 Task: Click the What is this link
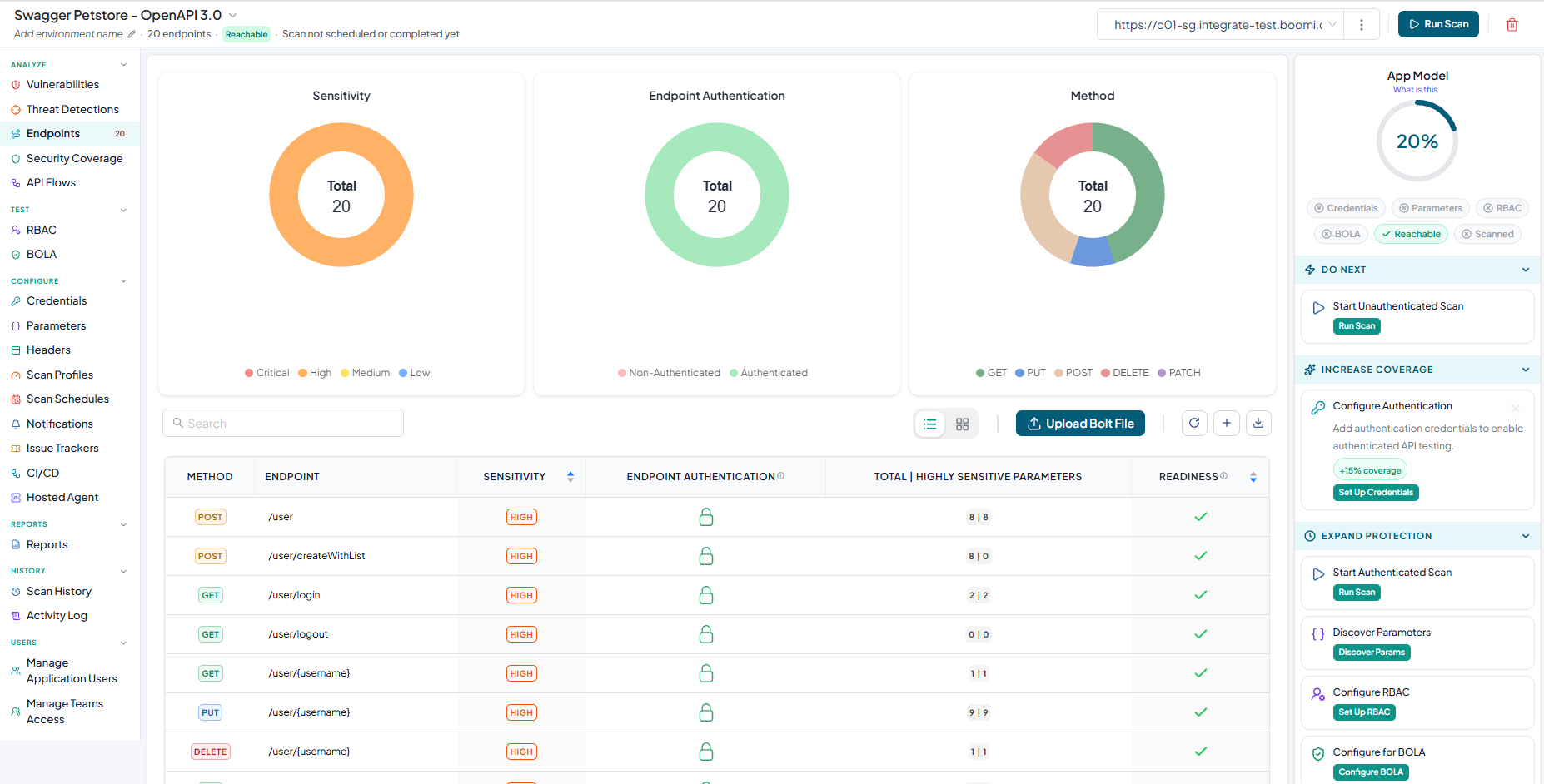coord(1415,90)
